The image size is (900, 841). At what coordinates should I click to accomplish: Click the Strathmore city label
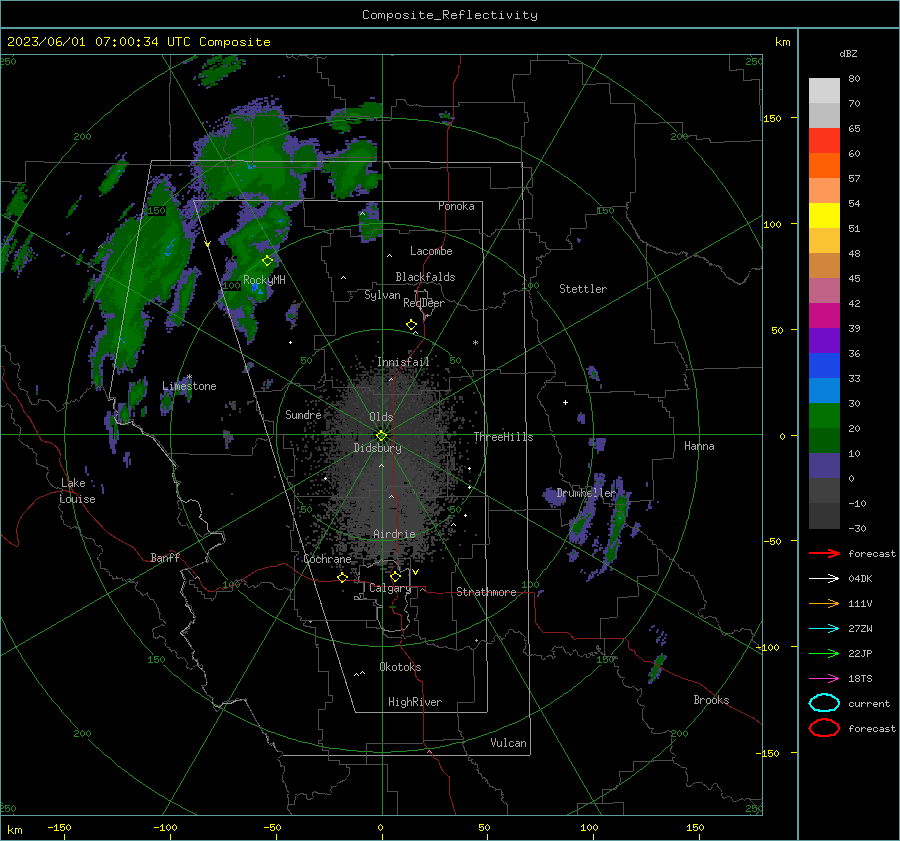(486, 592)
